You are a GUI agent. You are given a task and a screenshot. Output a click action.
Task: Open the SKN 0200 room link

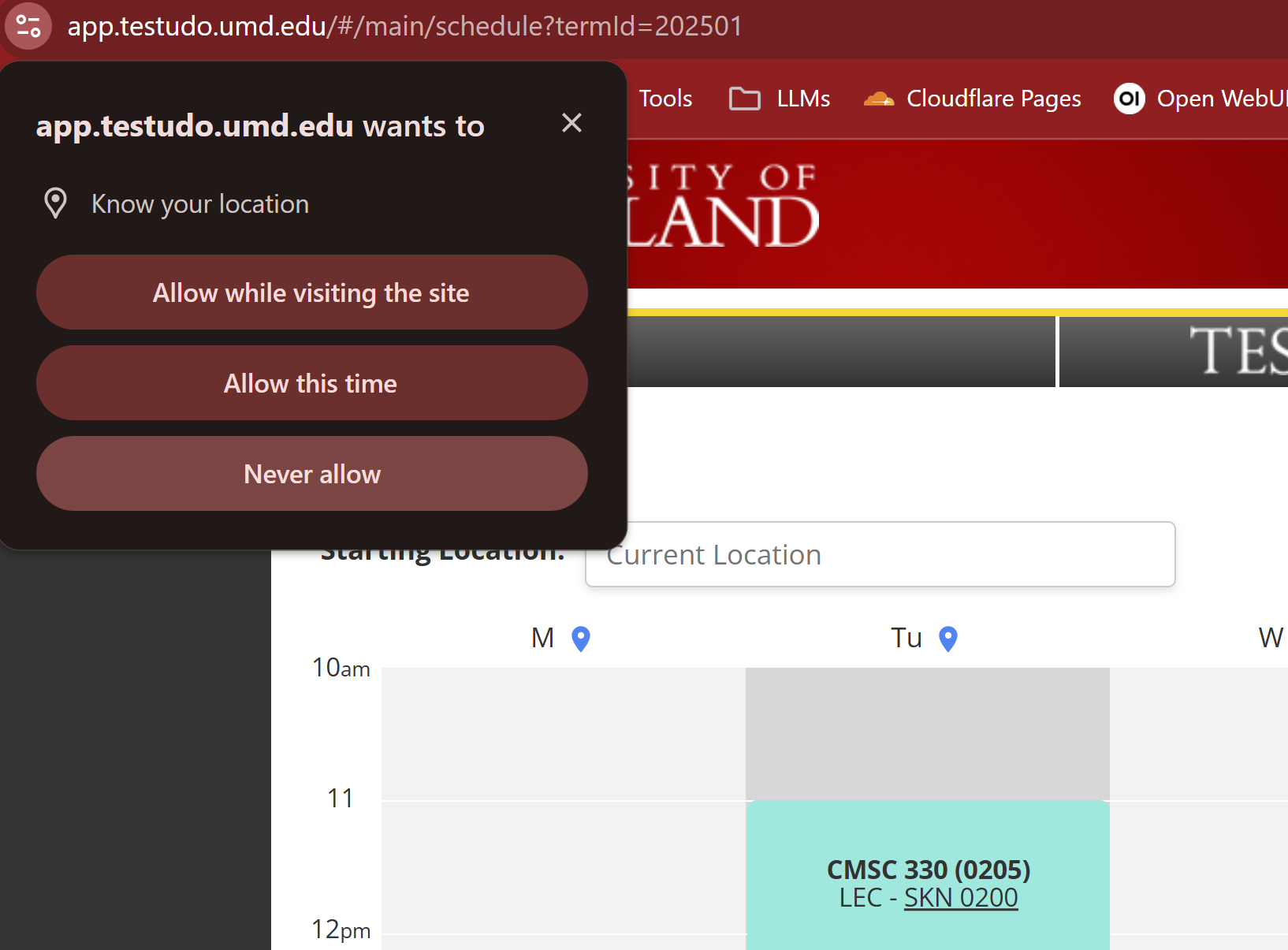point(960,897)
